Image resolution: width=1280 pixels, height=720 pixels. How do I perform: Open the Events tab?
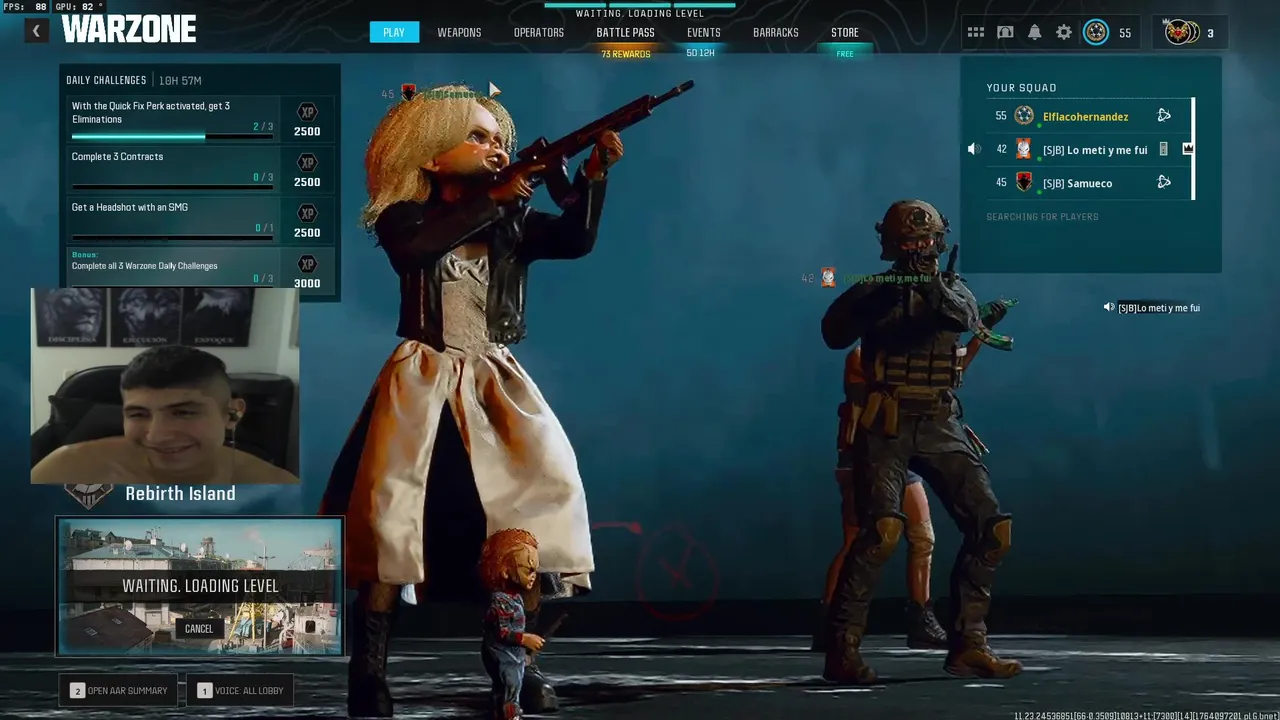[x=703, y=33]
